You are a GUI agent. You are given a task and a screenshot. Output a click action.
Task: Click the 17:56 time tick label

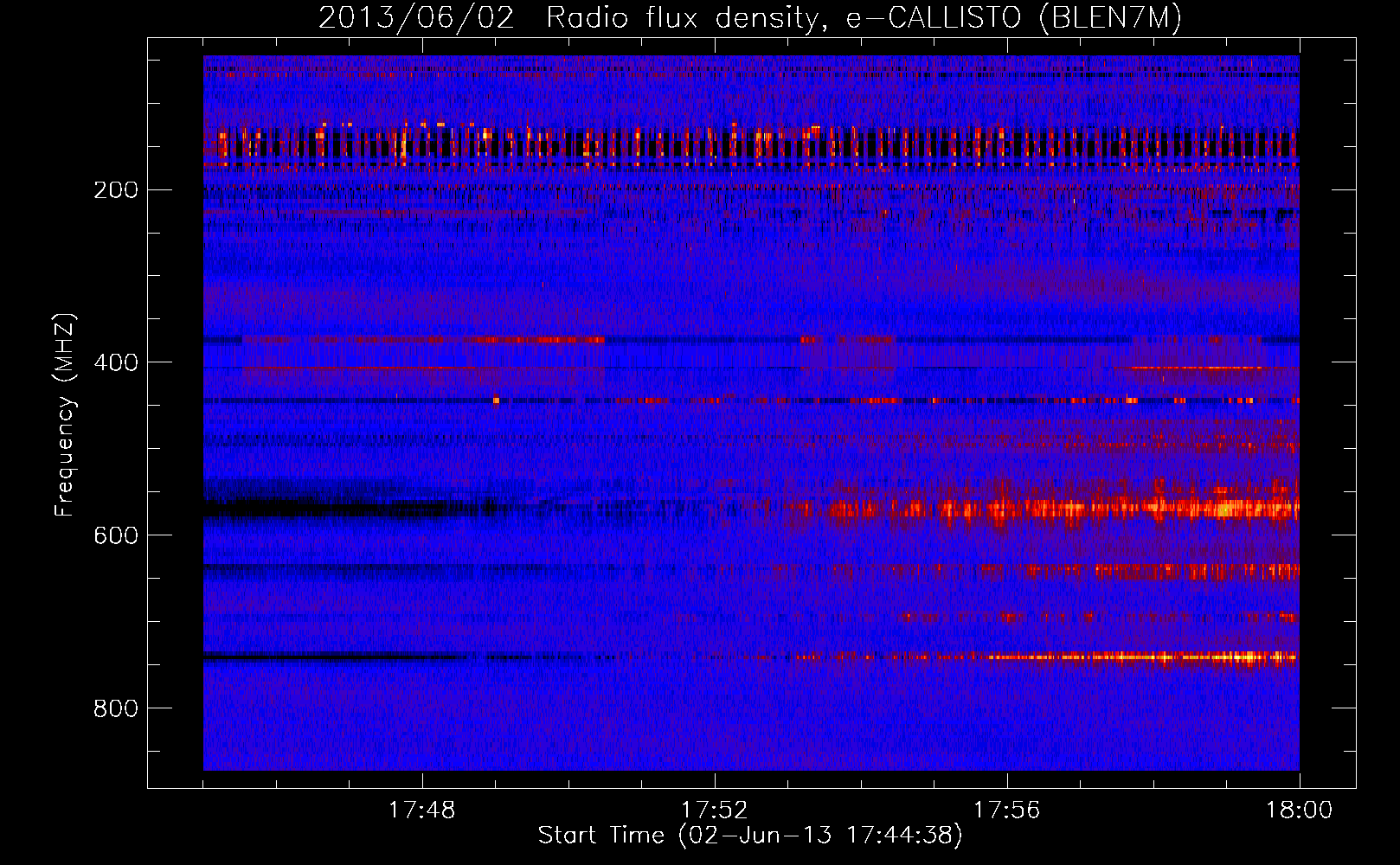pos(1006,811)
